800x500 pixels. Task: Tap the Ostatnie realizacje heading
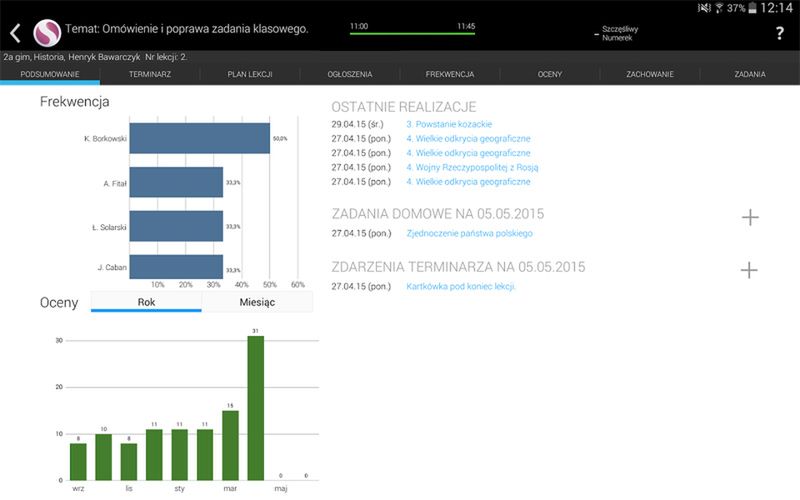[404, 107]
